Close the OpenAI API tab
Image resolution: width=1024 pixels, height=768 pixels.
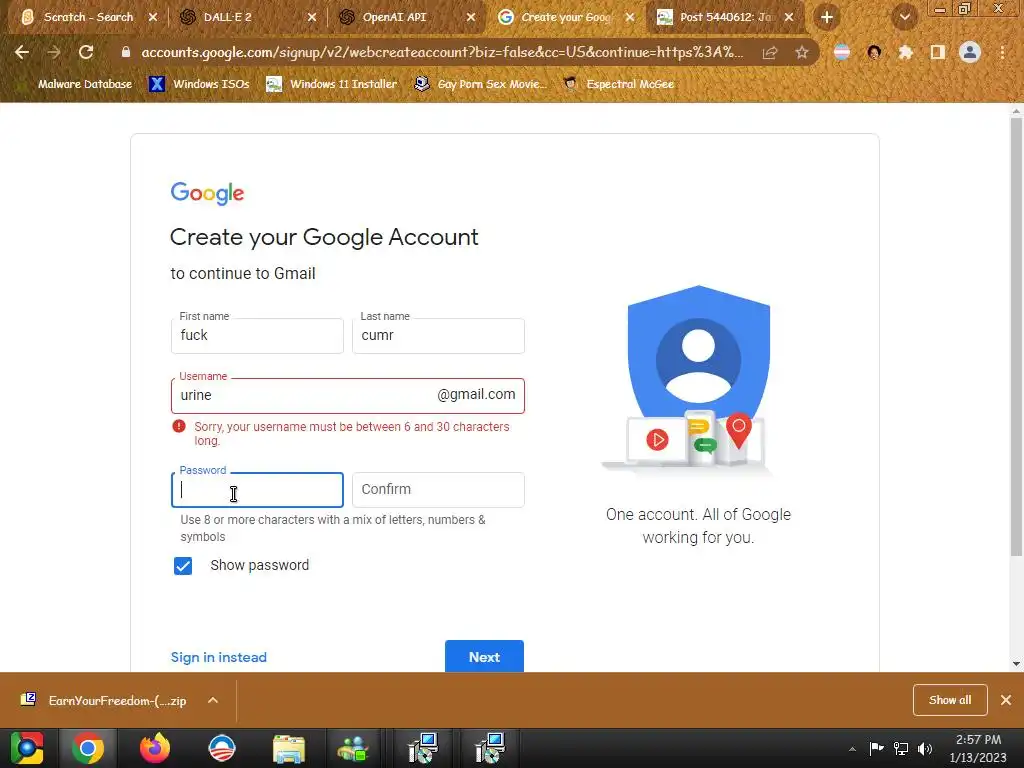tap(471, 17)
